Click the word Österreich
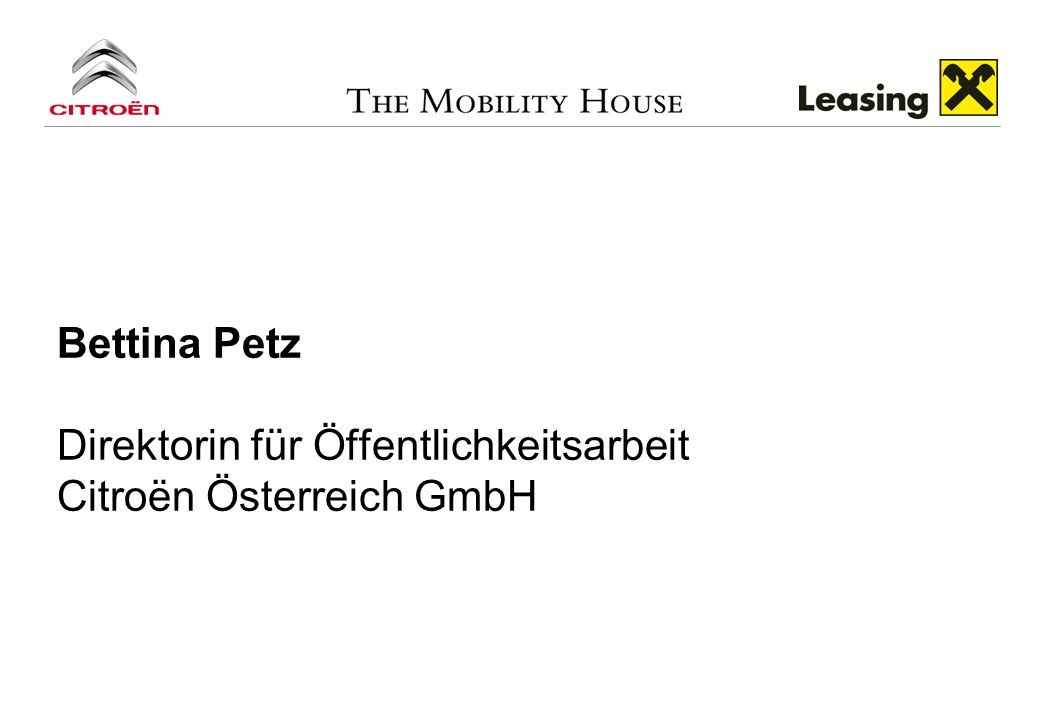The width and height of the screenshot is (1040, 720). [304, 494]
